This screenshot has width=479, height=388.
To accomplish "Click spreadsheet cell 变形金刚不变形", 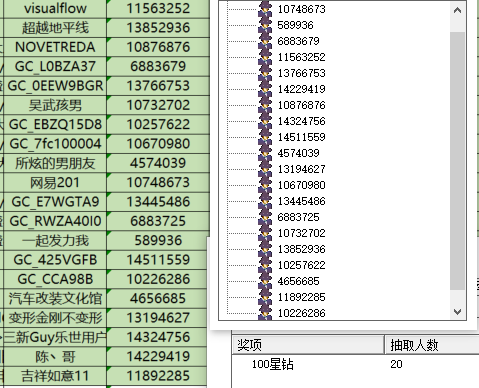I will (x=55, y=318).
